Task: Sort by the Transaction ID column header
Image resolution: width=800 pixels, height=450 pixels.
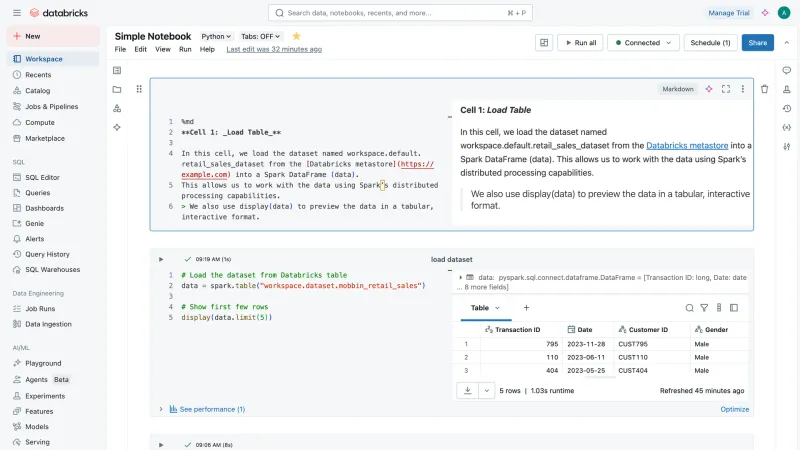Action: 517,330
